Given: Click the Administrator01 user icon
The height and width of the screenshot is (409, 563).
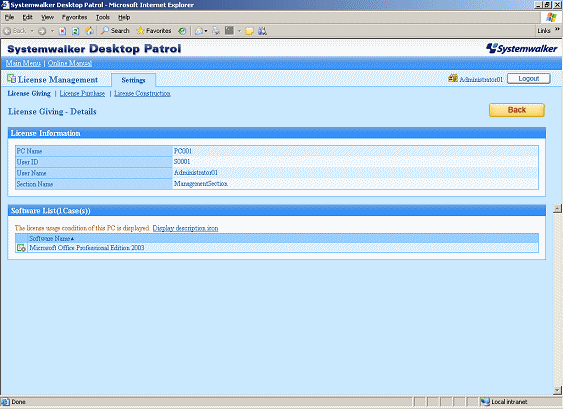Looking at the screenshot, I should pos(453,78).
